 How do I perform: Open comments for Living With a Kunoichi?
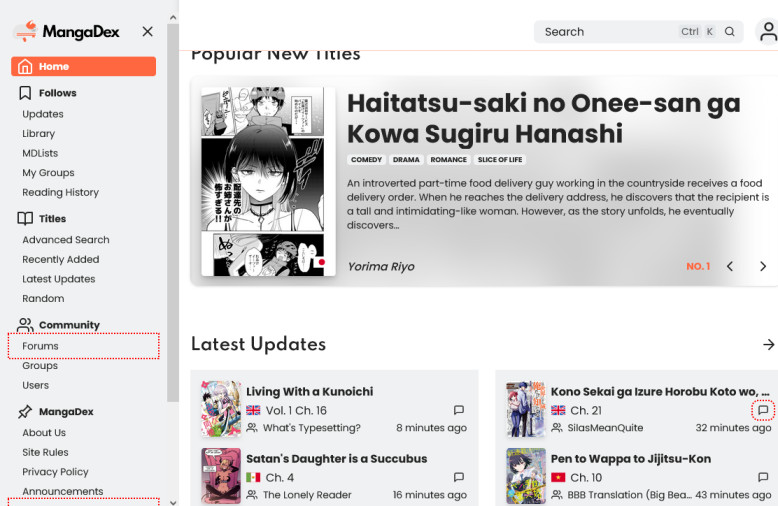tap(459, 410)
